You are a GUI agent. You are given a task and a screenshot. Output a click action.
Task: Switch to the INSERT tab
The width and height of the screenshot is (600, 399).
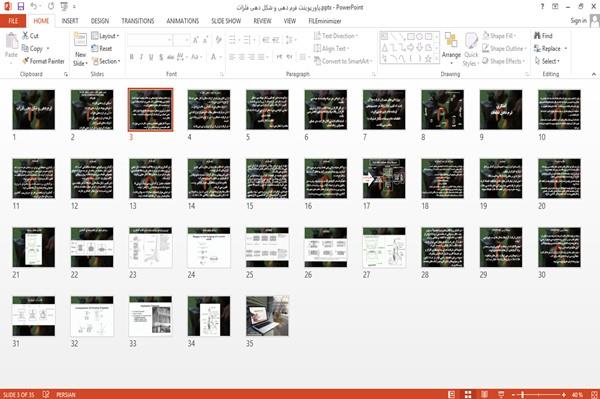coord(70,21)
